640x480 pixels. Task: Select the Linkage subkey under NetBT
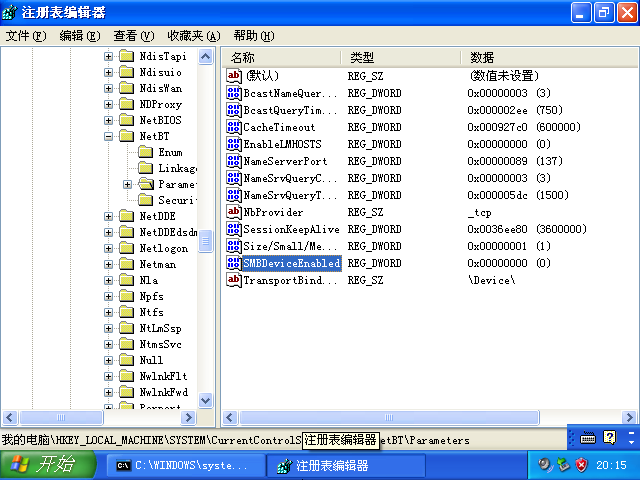point(177,168)
